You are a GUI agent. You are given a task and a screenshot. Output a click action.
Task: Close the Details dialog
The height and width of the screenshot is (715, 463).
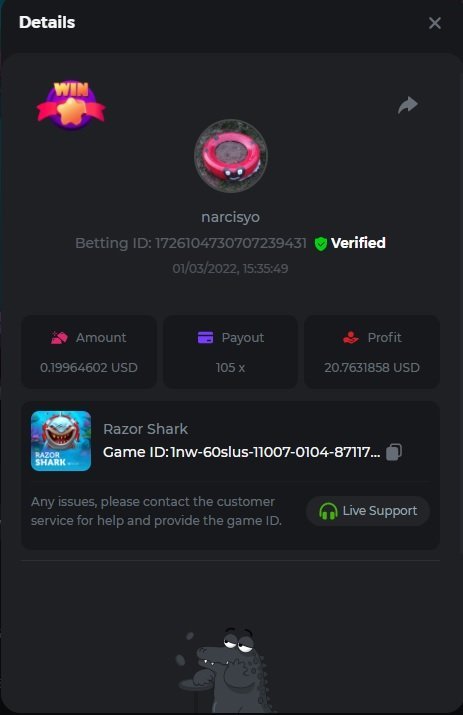pyautogui.click(x=435, y=23)
